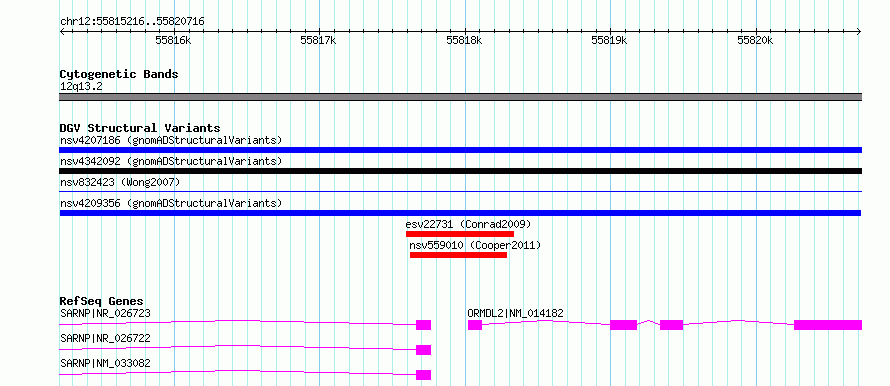Click the 55818k ruler position marker
The height and width of the screenshot is (386, 890).
(464, 40)
